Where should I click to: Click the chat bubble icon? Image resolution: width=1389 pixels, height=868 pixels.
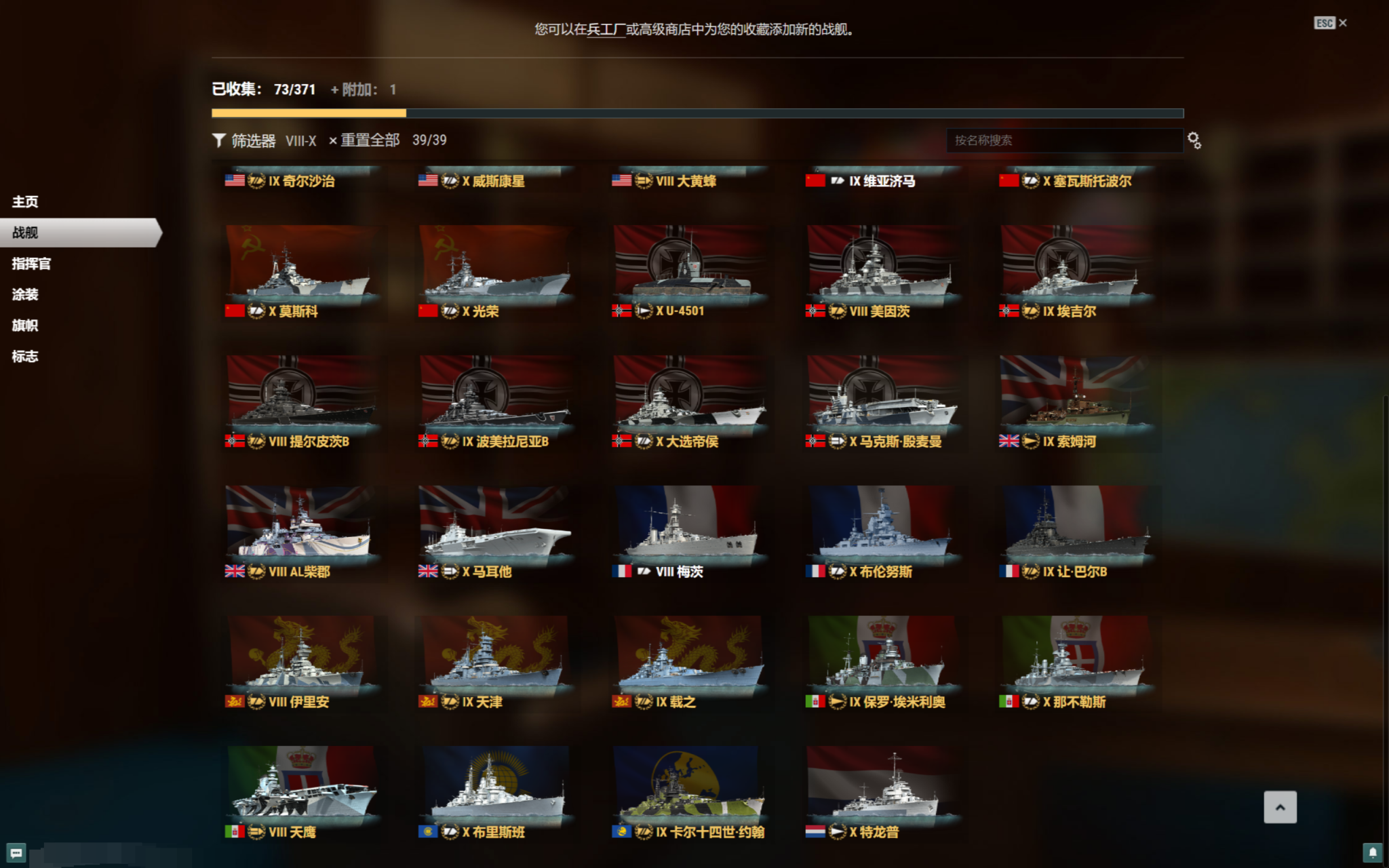[16, 852]
